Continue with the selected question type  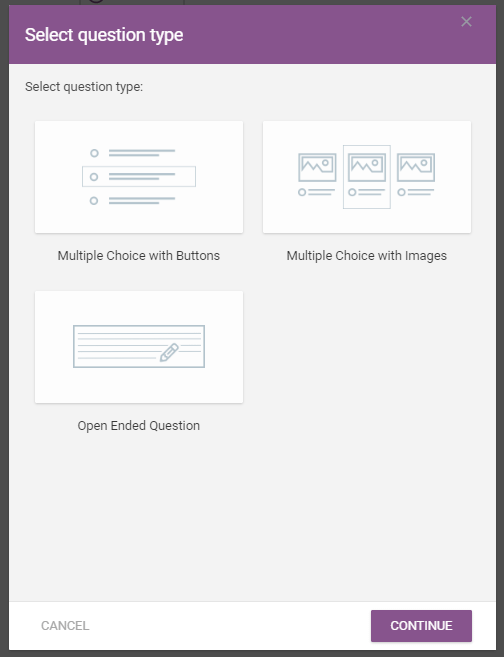tap(421, 626)
